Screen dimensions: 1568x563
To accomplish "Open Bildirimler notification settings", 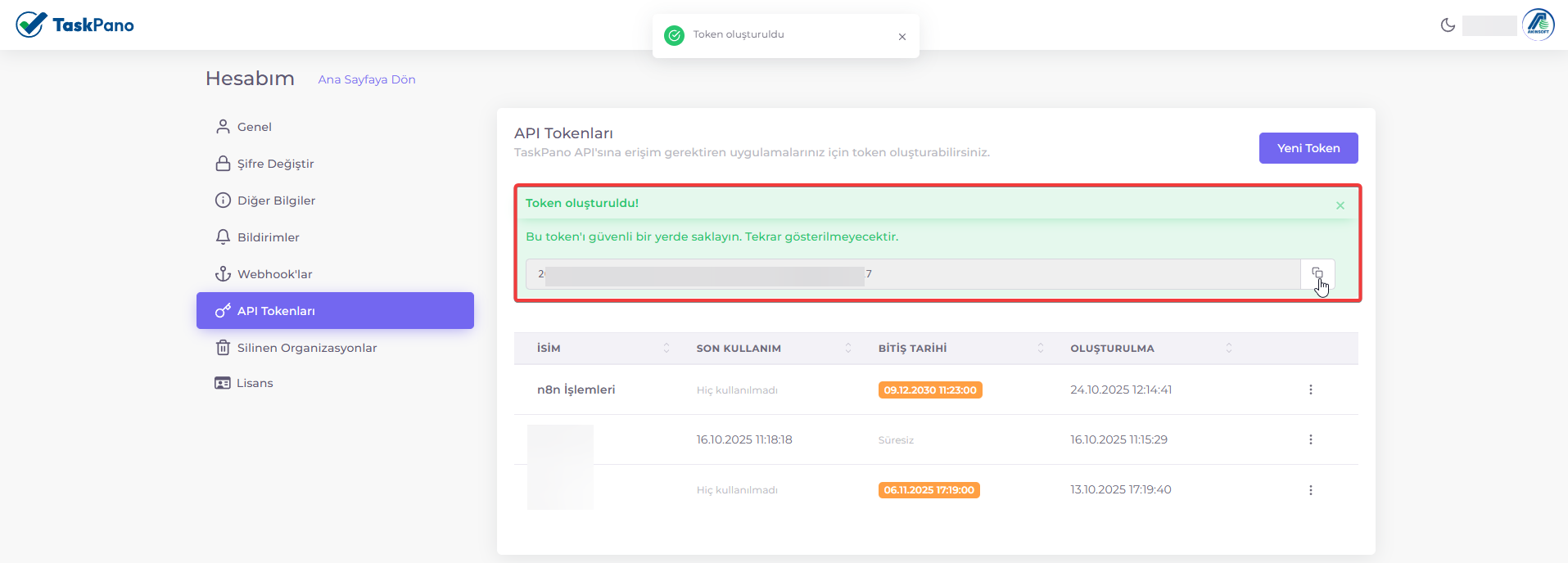I will pyautogui.click(x=268, y=237).
